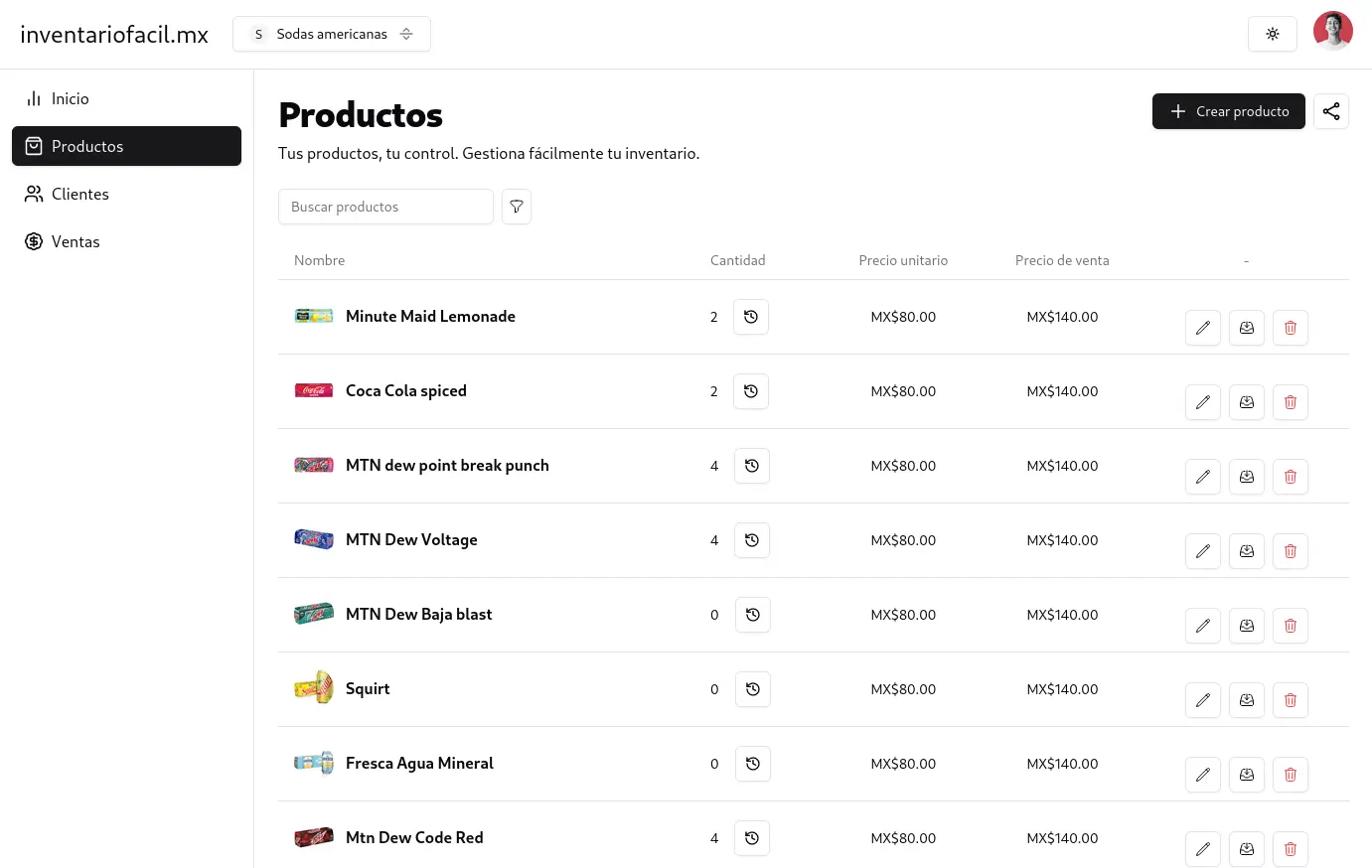Open stock history for Coca Cola spiced
The width and height of the screenshot is (1372, 868).
751,391
